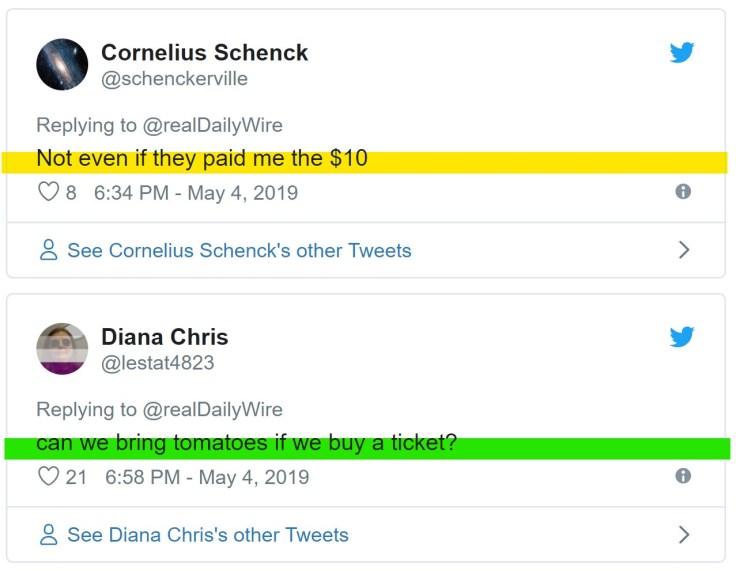
Task: Click the Diana Chris display name
Action: [164, 337]
